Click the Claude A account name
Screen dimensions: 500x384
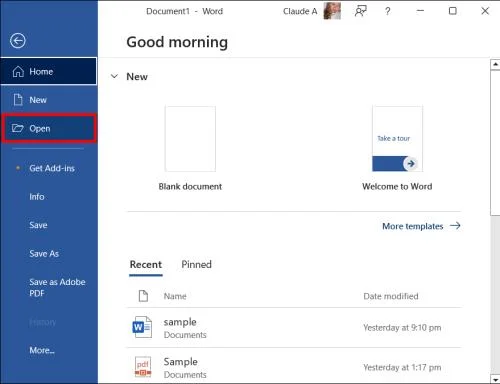coord(300,11)
